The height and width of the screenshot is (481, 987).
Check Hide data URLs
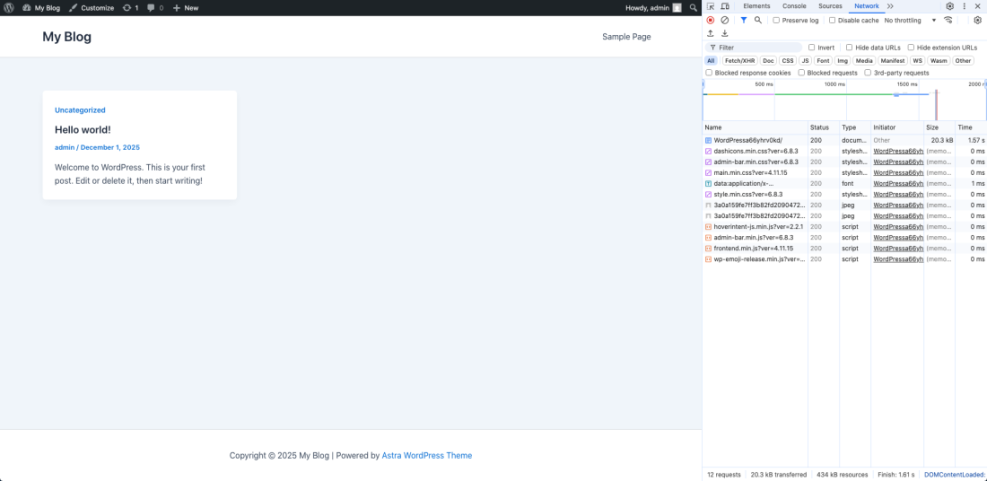tap(849, 47)
